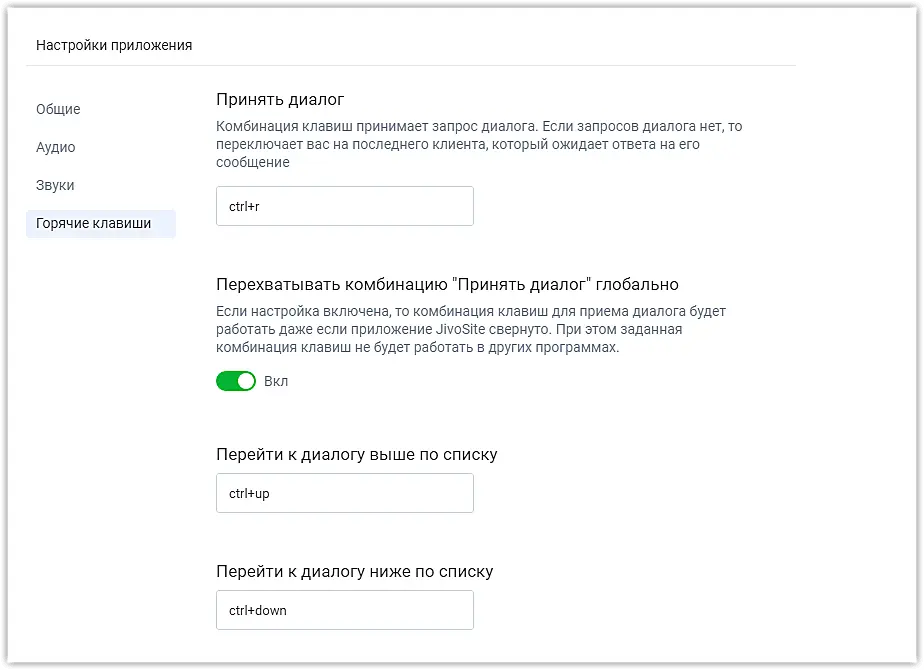The width and height of the screenshot is (924, 670).
Task: Click the word сообщение ending first description
Action: pos(253,162)
